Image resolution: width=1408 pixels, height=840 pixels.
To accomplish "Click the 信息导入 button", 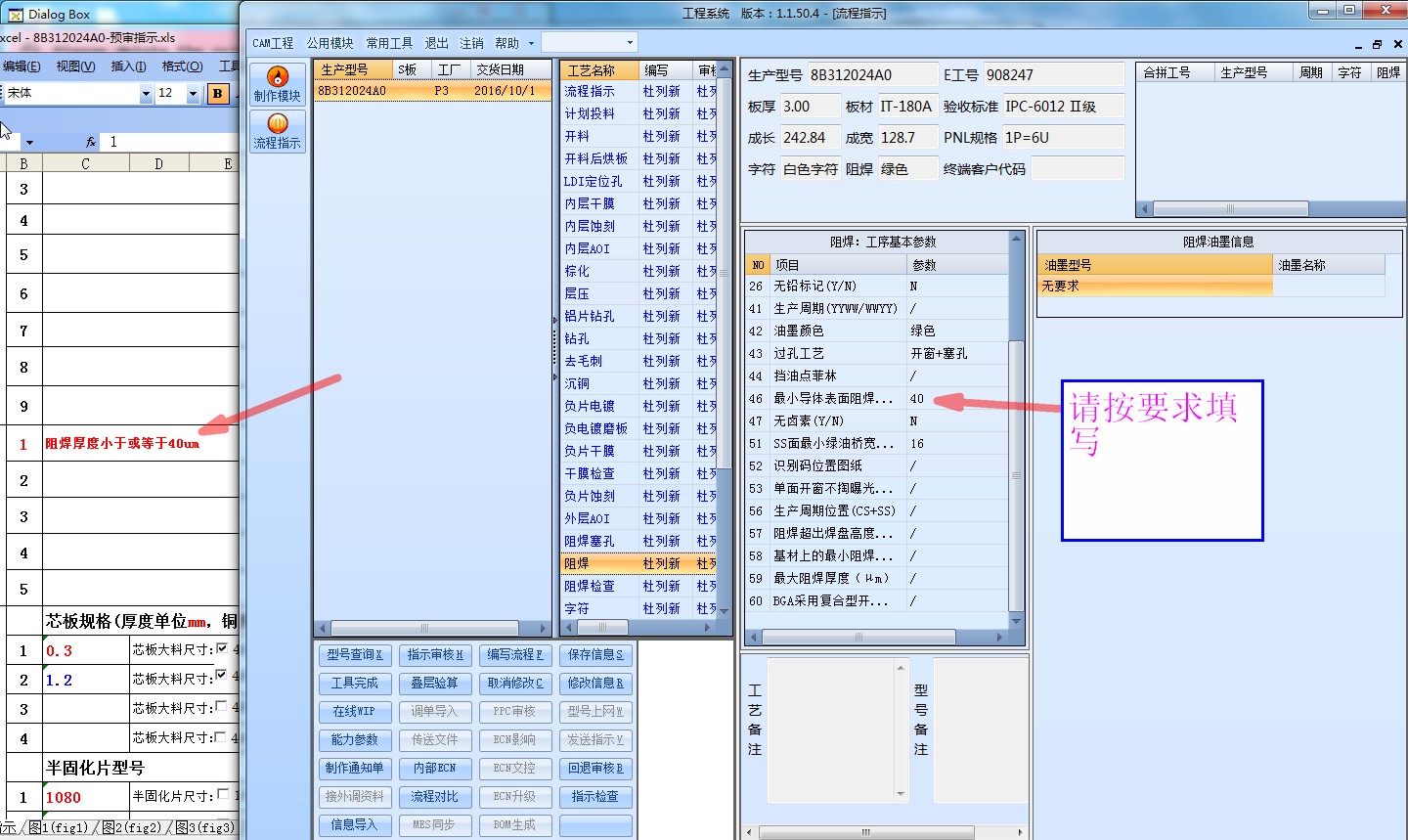I will tap(355, 825).
